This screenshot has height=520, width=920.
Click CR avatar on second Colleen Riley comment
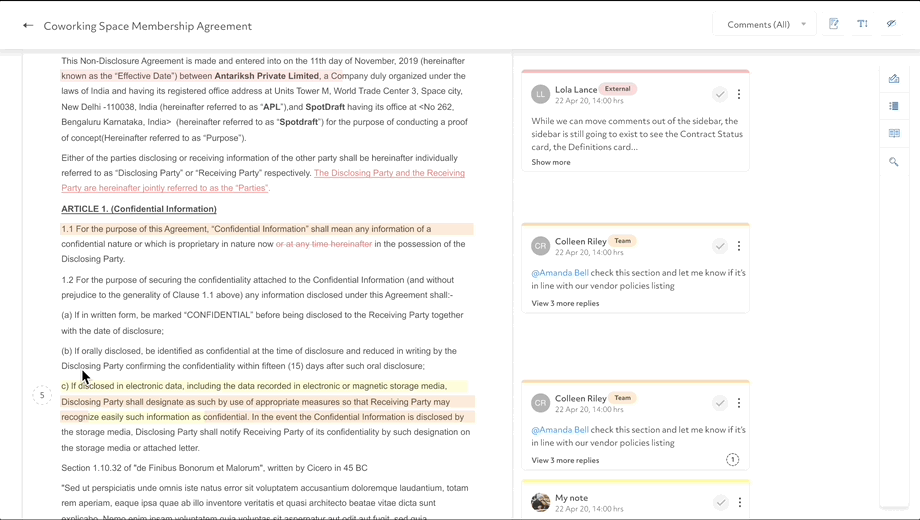coord(540,403)
